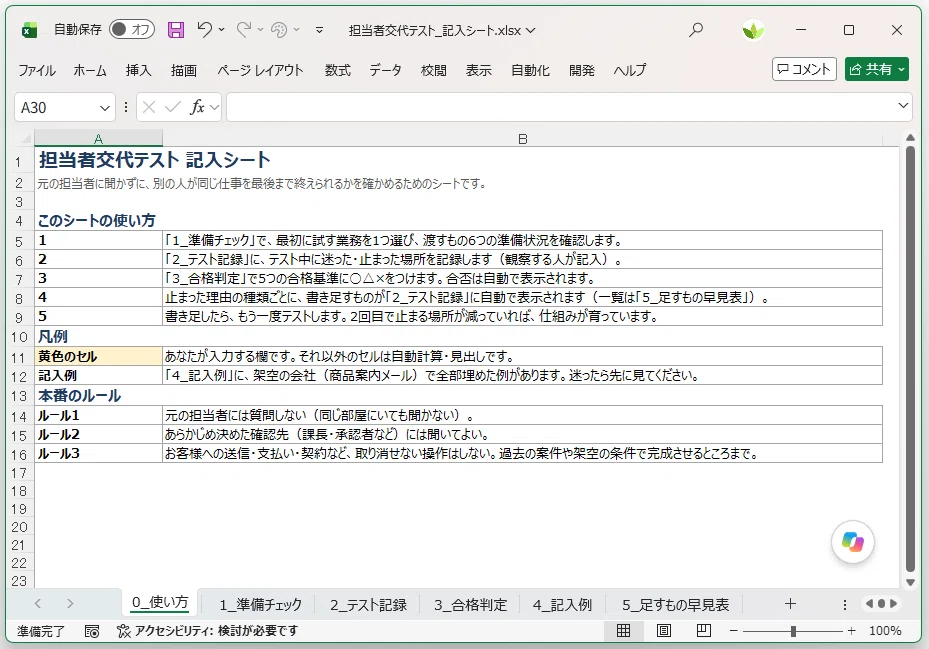The height and width of the screenshot is (649, 929).
Task: Open Customize Quick Access Toolbar menu
Action: tap(319, 30)
